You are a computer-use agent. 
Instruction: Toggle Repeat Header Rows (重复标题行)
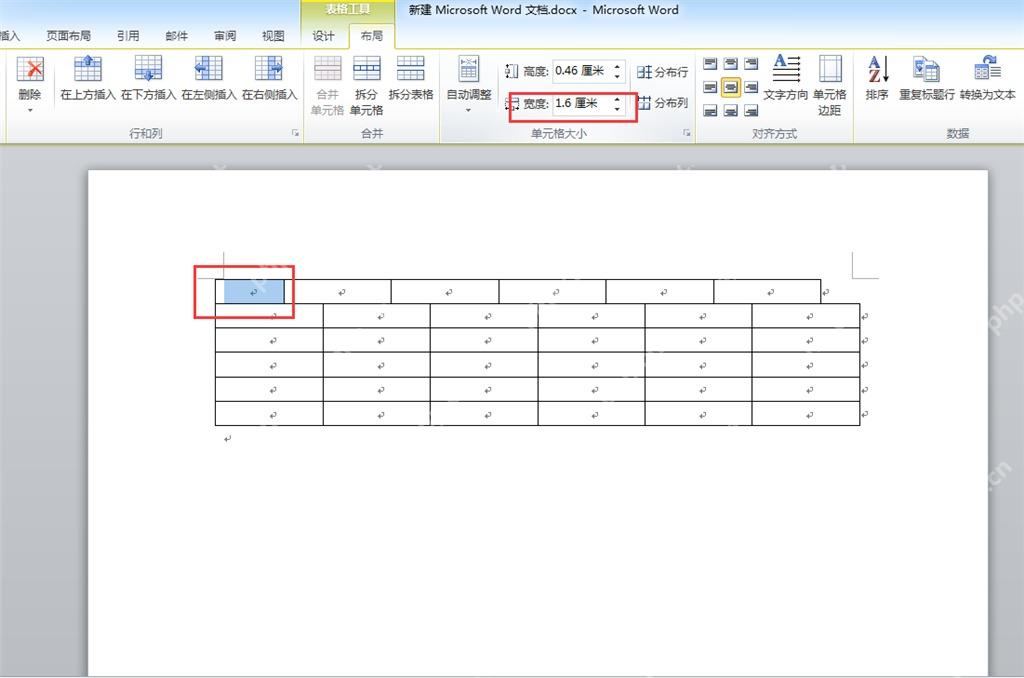click(x=927, y=78)
